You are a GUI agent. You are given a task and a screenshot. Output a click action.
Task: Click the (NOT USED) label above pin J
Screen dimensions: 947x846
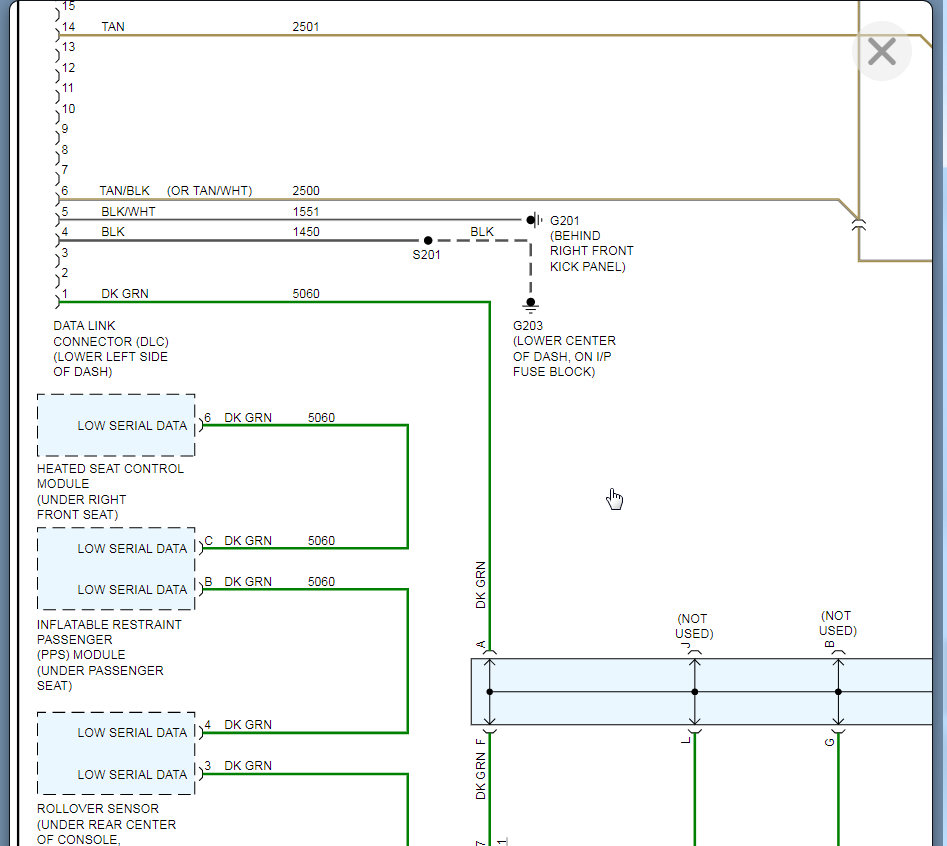(694, 626)
